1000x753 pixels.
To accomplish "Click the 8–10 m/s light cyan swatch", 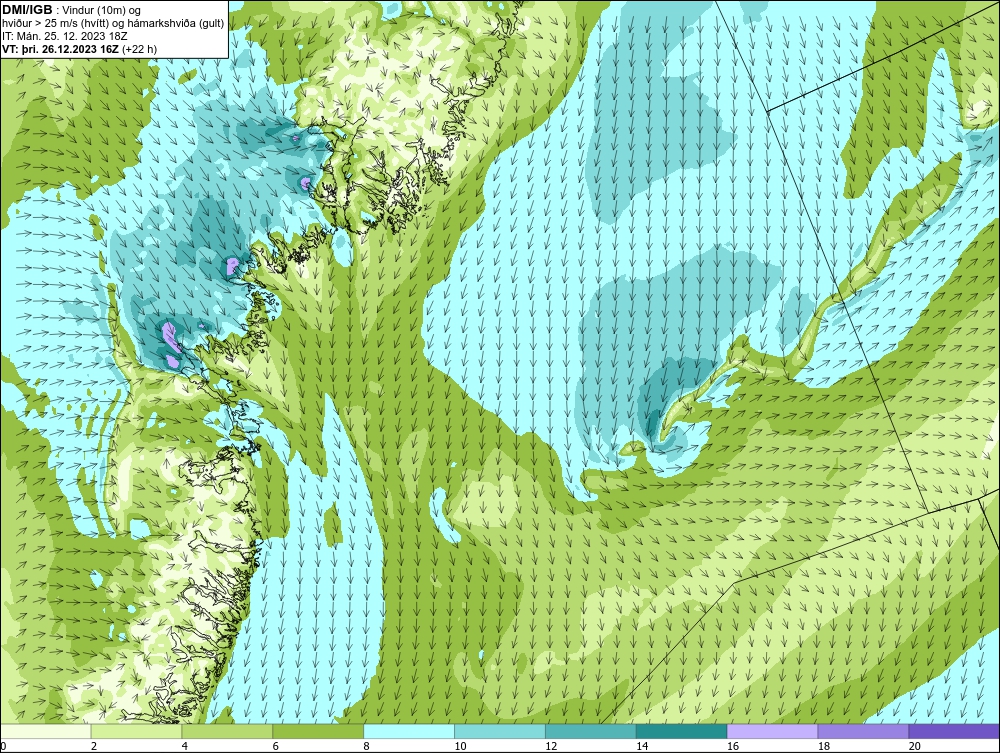I will pyautogui.click(x=409, y=731).
